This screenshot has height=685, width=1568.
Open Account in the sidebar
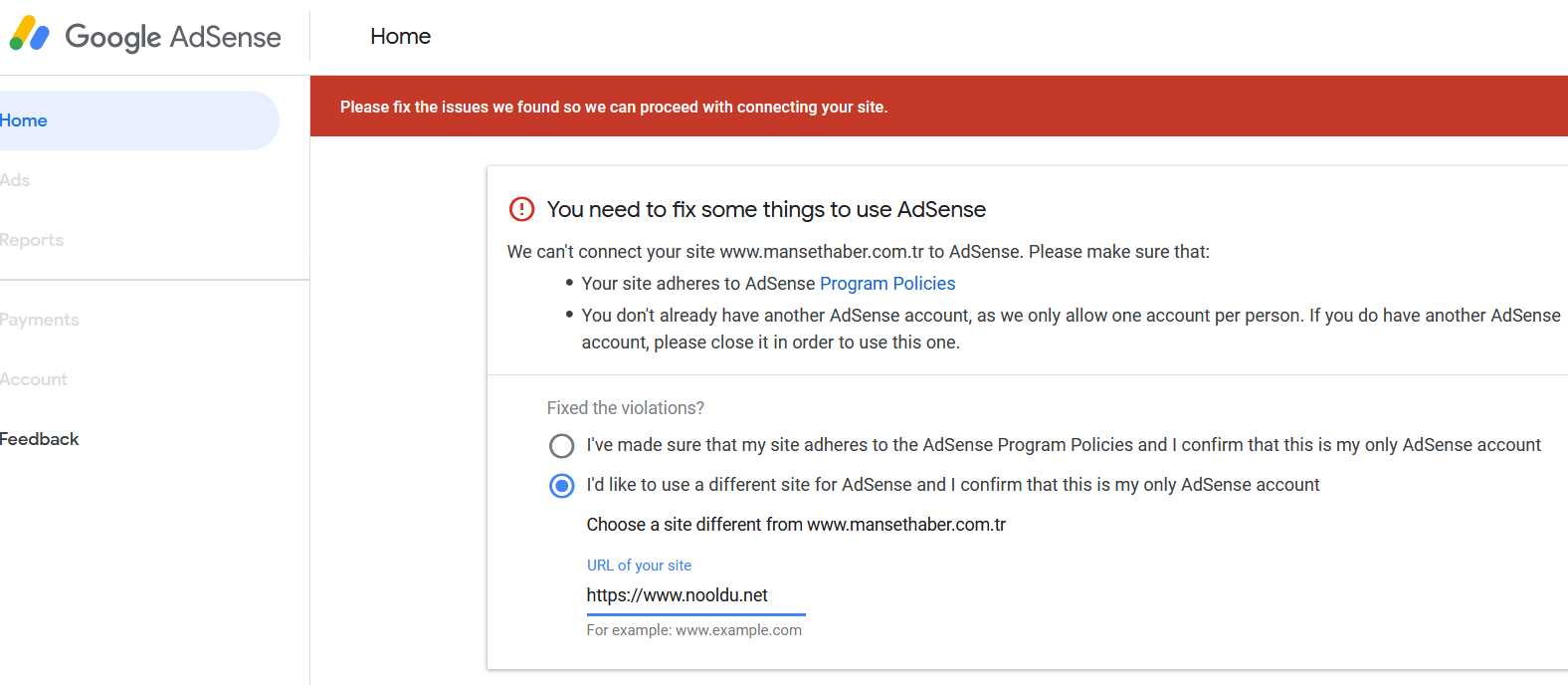34,379
